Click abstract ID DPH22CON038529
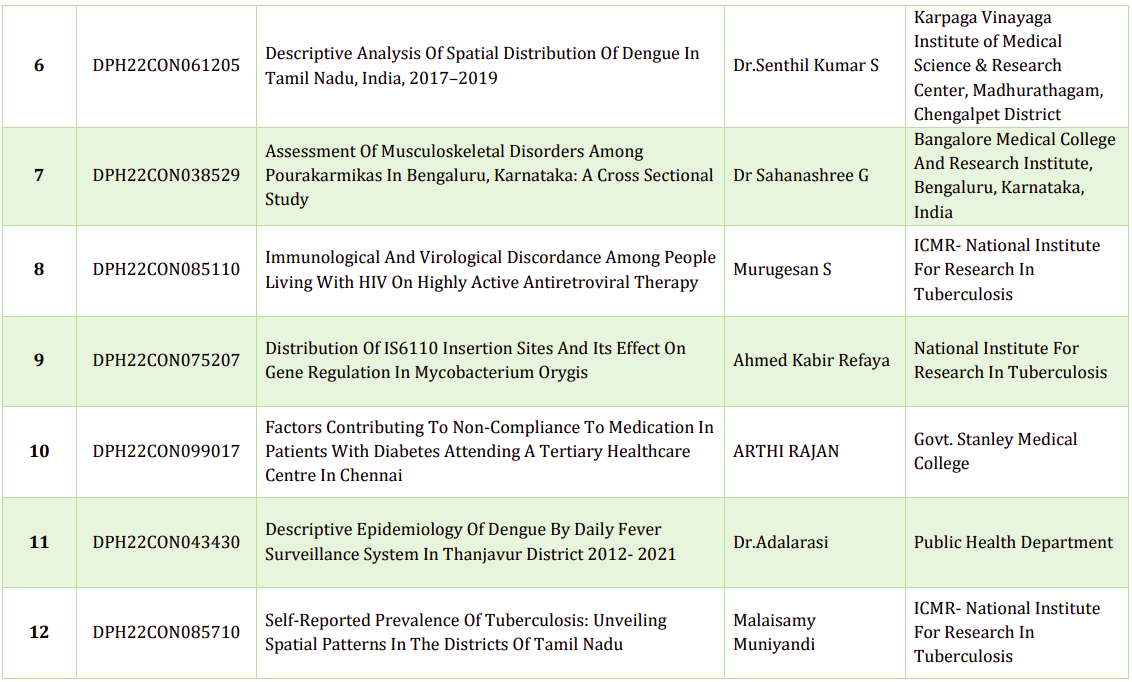This screenshot has width=1132, height=682. pyautogui.click(x=166, y=176)
